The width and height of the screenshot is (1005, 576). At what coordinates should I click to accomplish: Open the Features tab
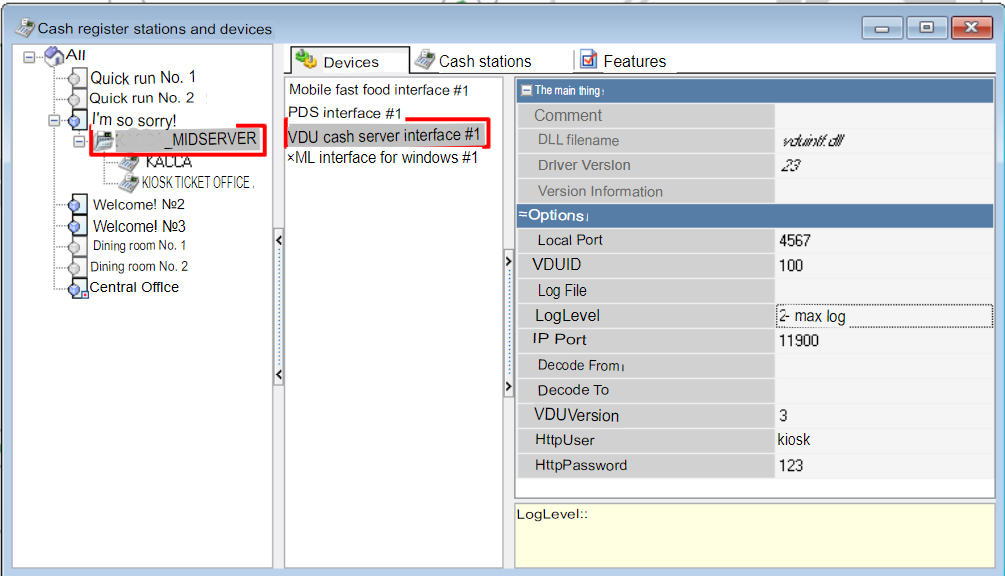(634, 61)
